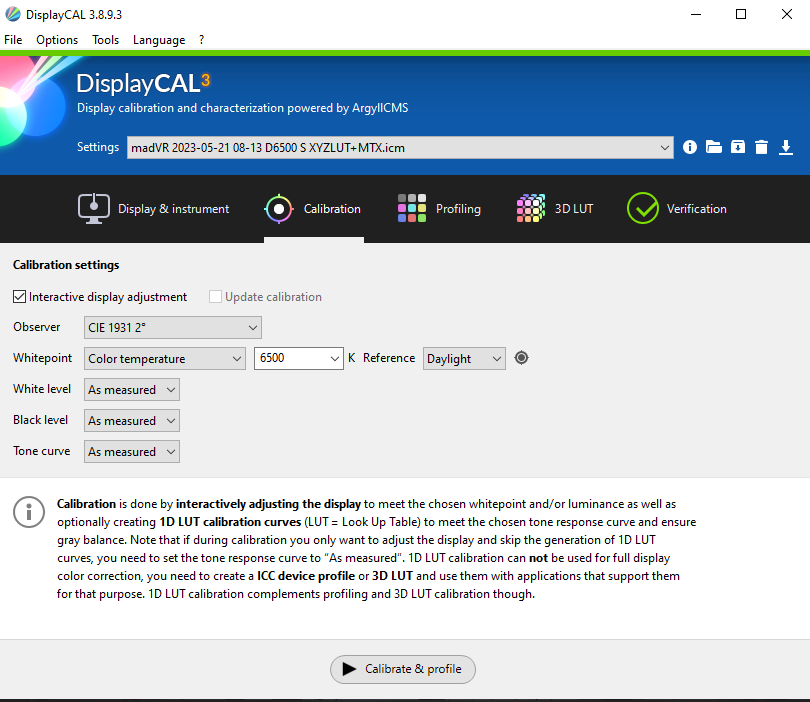
Task: Open the Tone curve As measured dropdown
Action: [132, 451]
